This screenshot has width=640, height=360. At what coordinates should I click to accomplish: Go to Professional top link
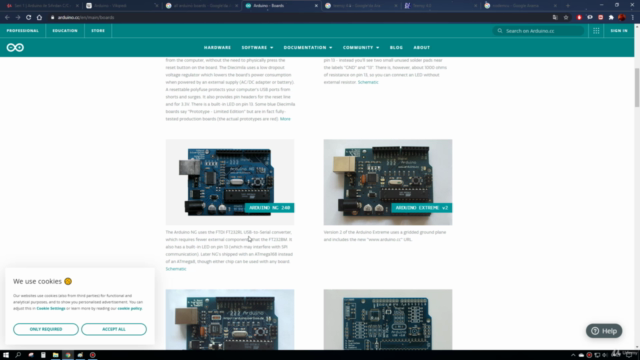tap(22, 31)
